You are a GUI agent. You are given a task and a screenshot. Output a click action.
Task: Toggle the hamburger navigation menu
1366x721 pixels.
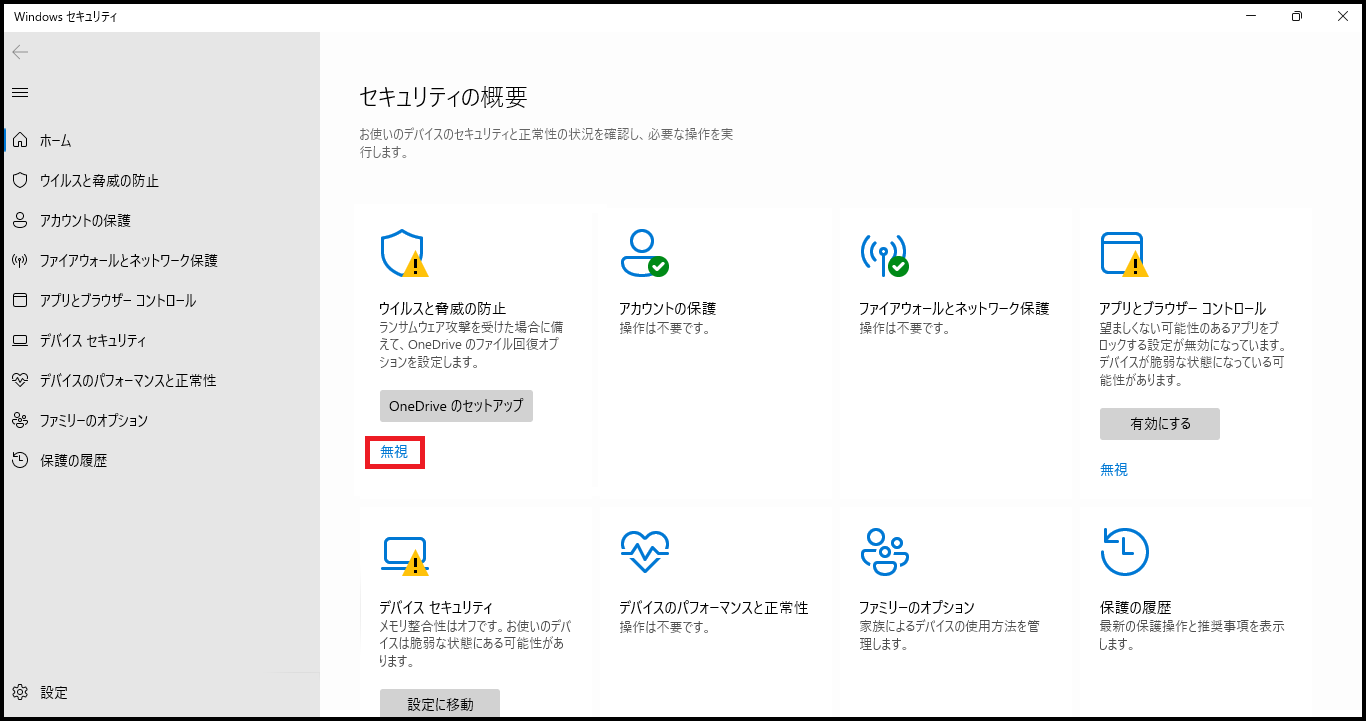coord(20,92)
